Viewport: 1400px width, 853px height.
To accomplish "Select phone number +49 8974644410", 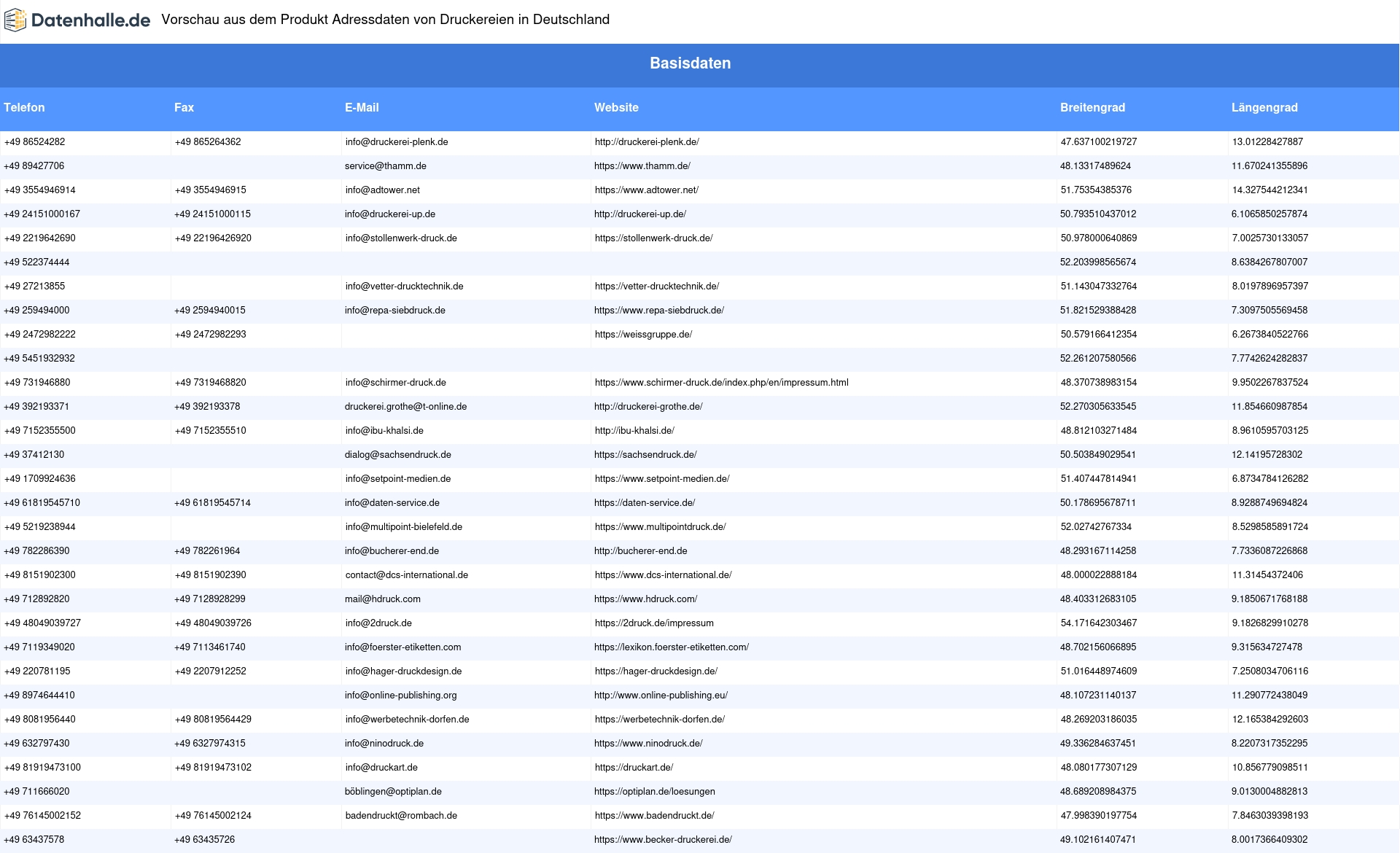I will (x=39, y=696).
